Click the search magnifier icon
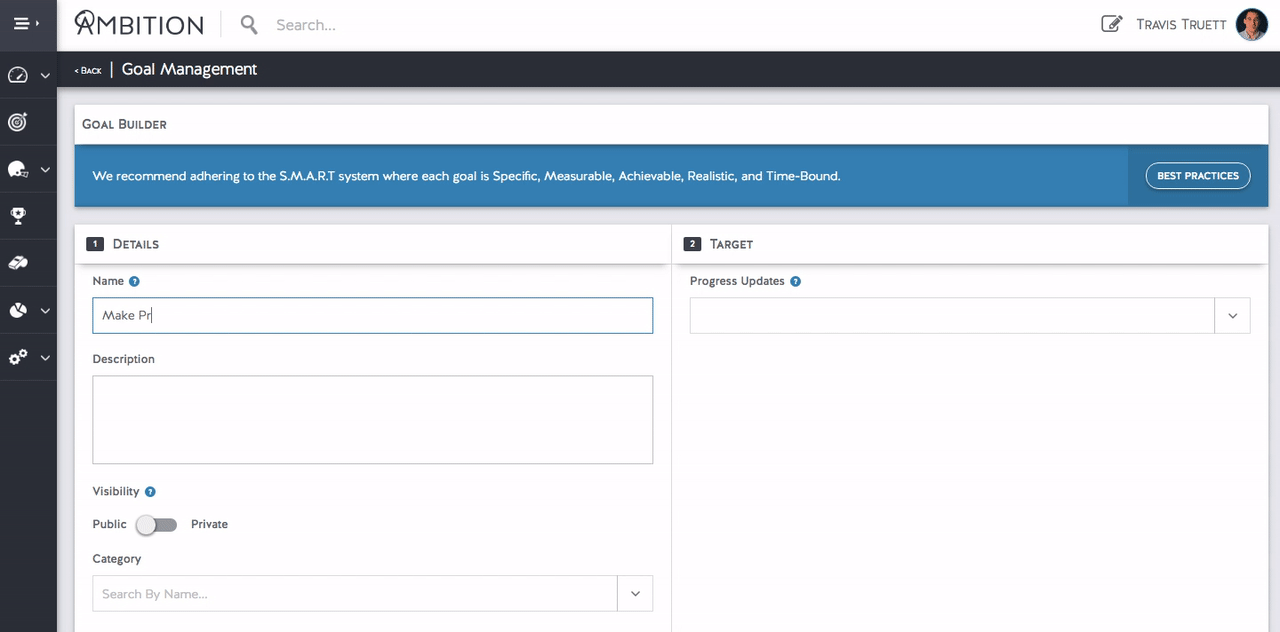Viewport: 1280px width, 632px height. (x=249, y=24)
